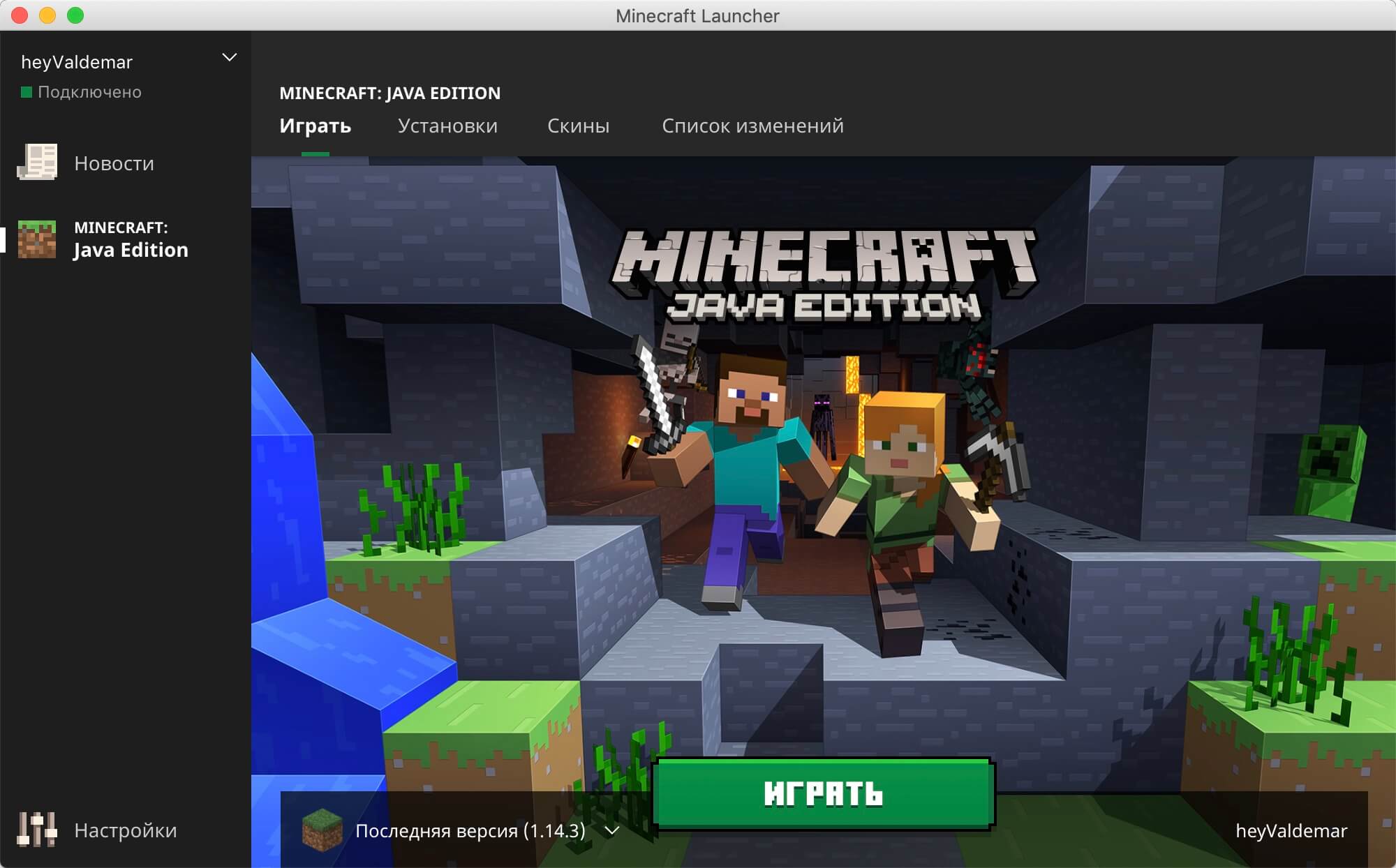Click the green connection status indicator
Viewport: 1396px width, 868px height.
point(27,92)
